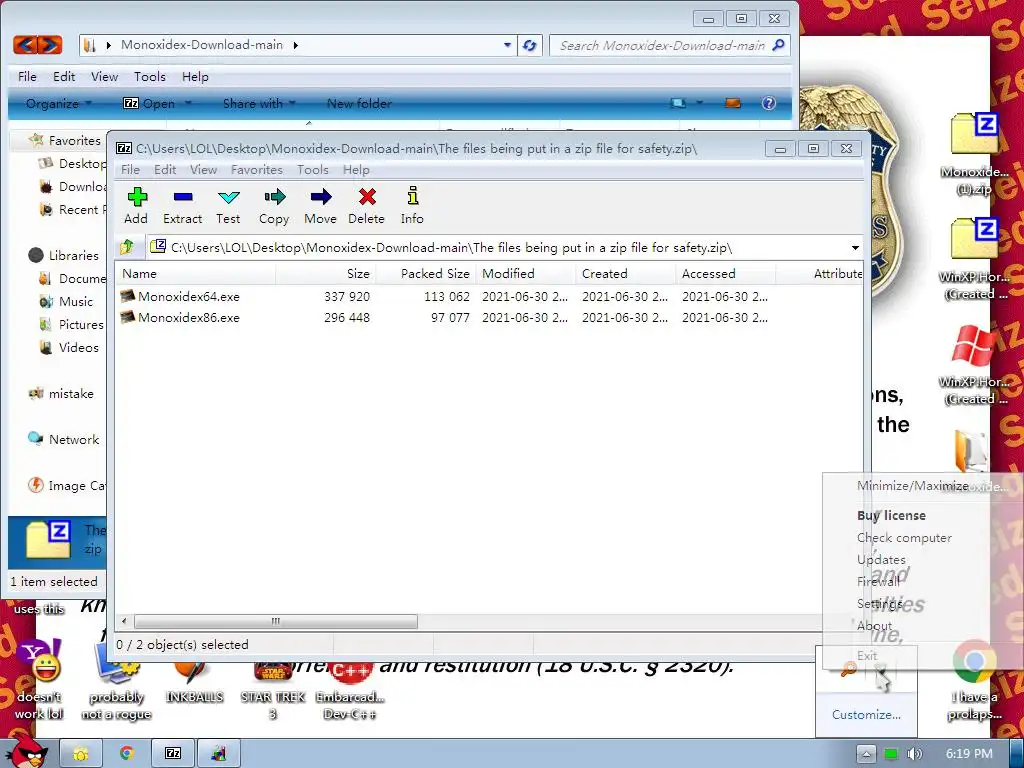Select the Copy tool in 7-Zip
This screenshot has width=1024, height=768.
pyautogui.click(x=274, y=206)
